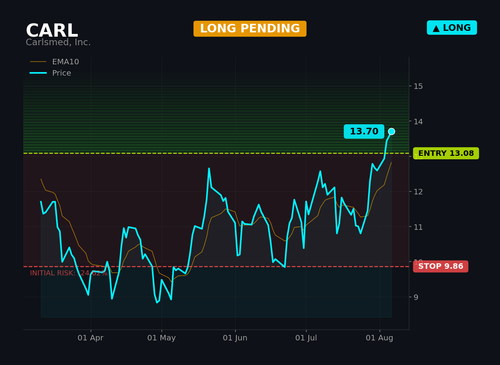Click the EMA10 legend entry

(x=55, y=62)
